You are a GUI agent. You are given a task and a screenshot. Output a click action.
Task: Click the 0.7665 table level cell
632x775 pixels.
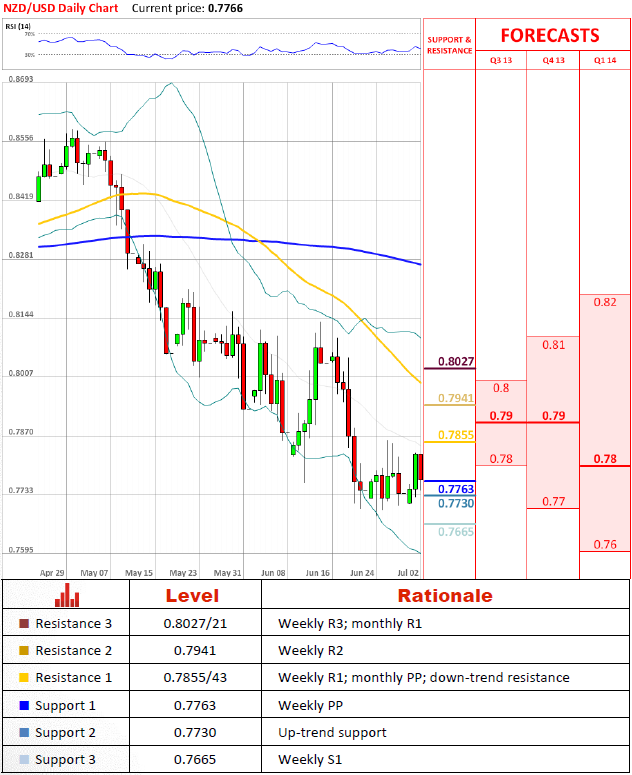(195, 760)
